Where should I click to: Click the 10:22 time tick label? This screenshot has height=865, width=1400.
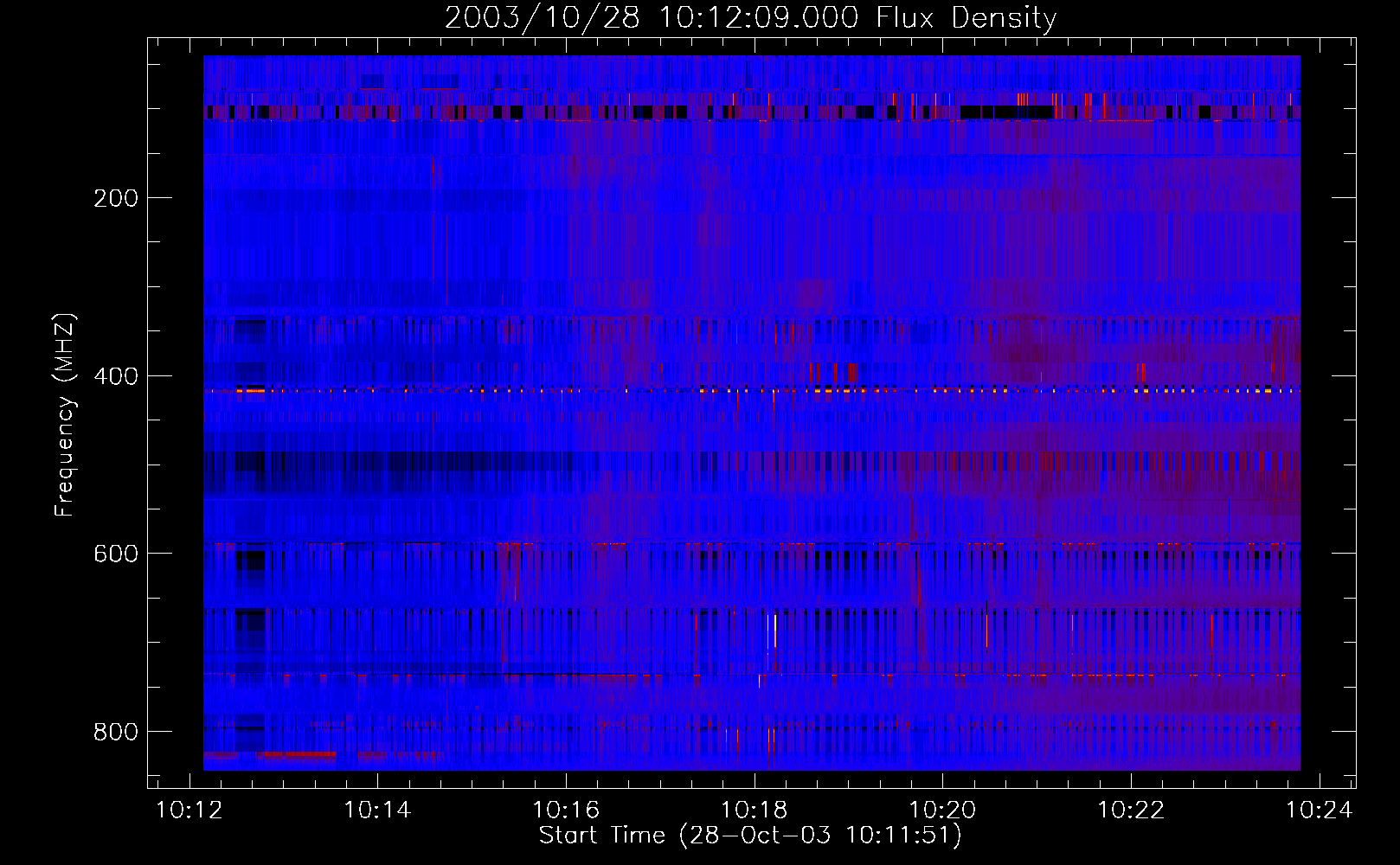tap(1131, 811)
